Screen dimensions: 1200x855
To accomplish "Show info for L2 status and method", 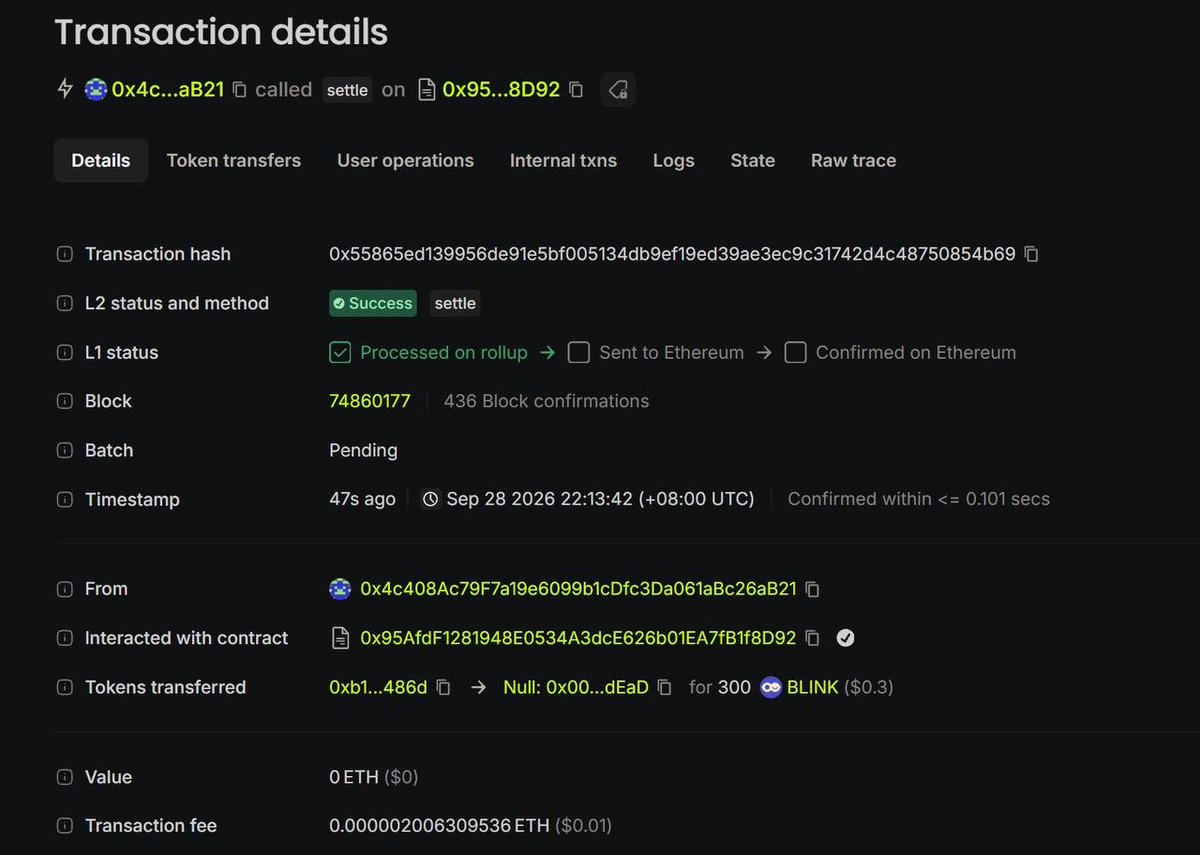I will [65, 303].
